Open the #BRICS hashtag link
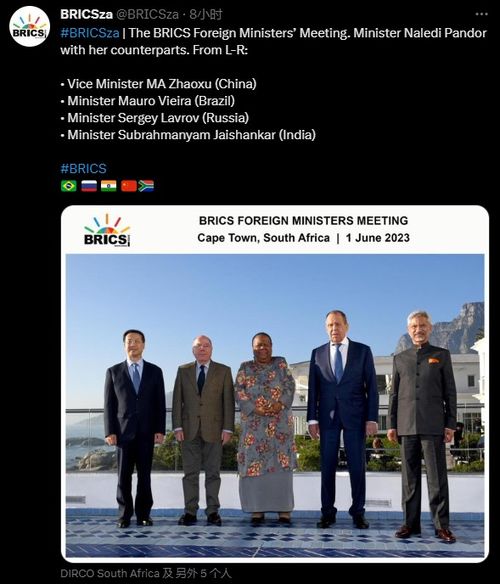This screenshot has height=584, width=500. (x=83, y=169)
